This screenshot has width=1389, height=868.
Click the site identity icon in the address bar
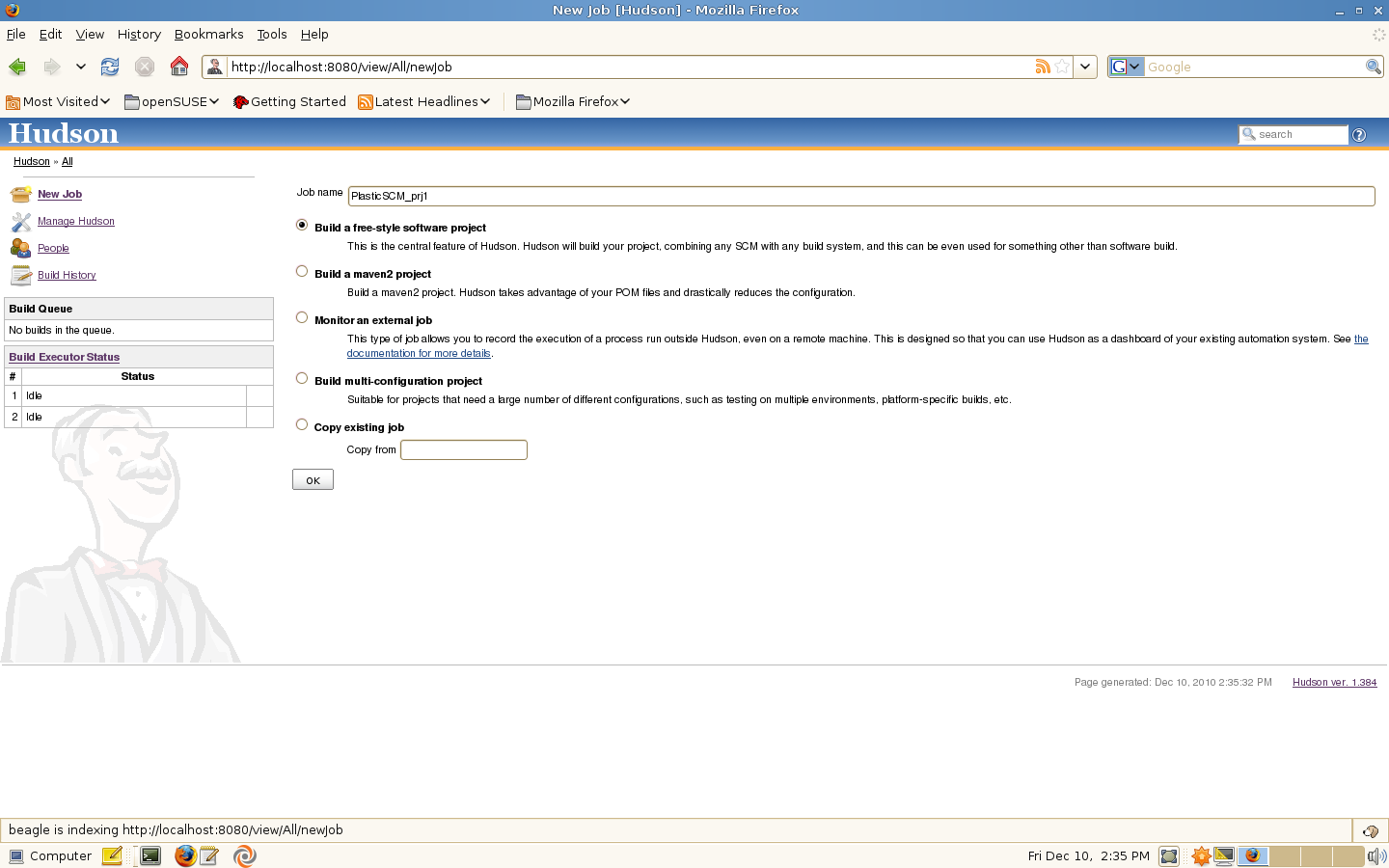point(215,67)
